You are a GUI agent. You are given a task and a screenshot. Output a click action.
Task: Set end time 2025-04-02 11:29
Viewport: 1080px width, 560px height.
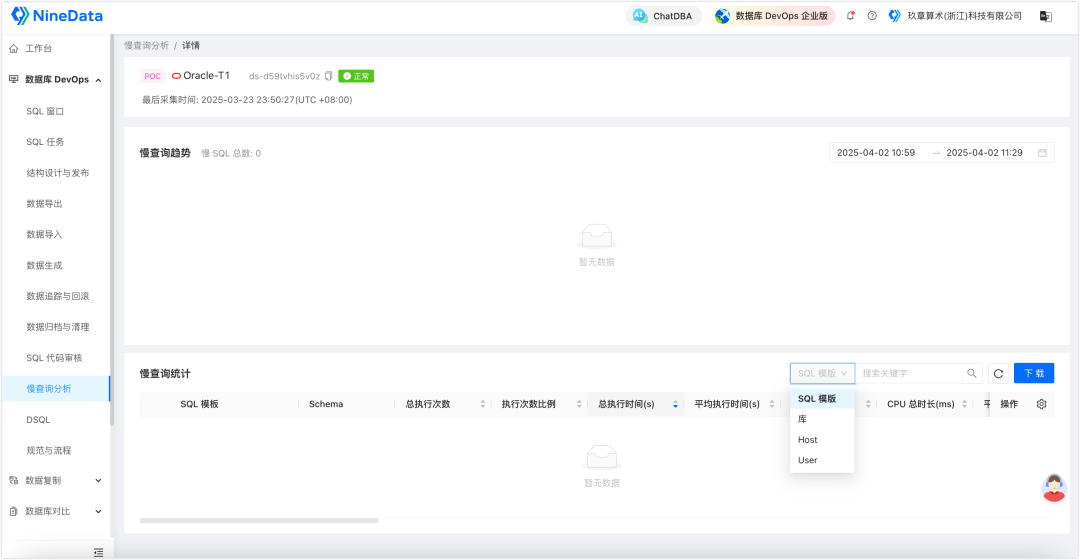(x=984, y=153)
